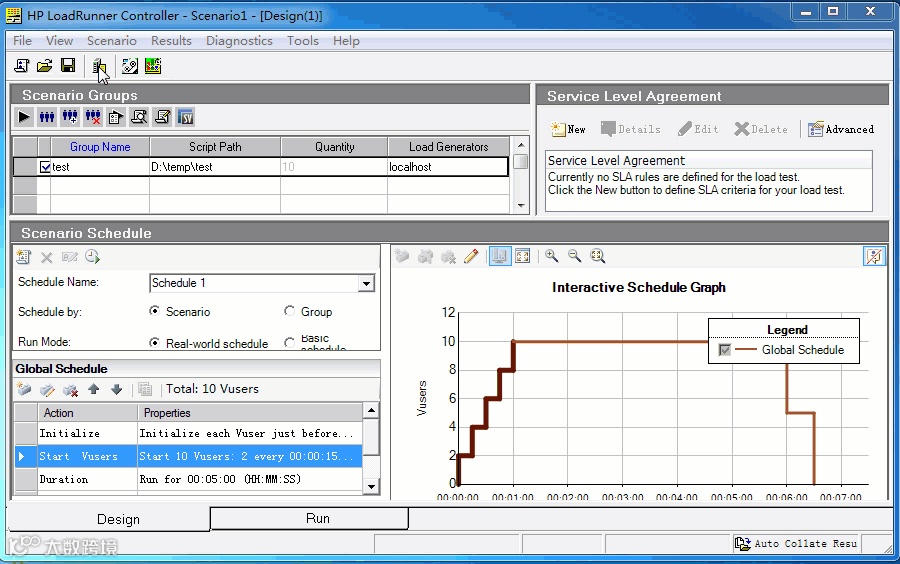Click the Delete button in SLA toolbar
Viewport: 900px width, 564px height.
[761, 129]
